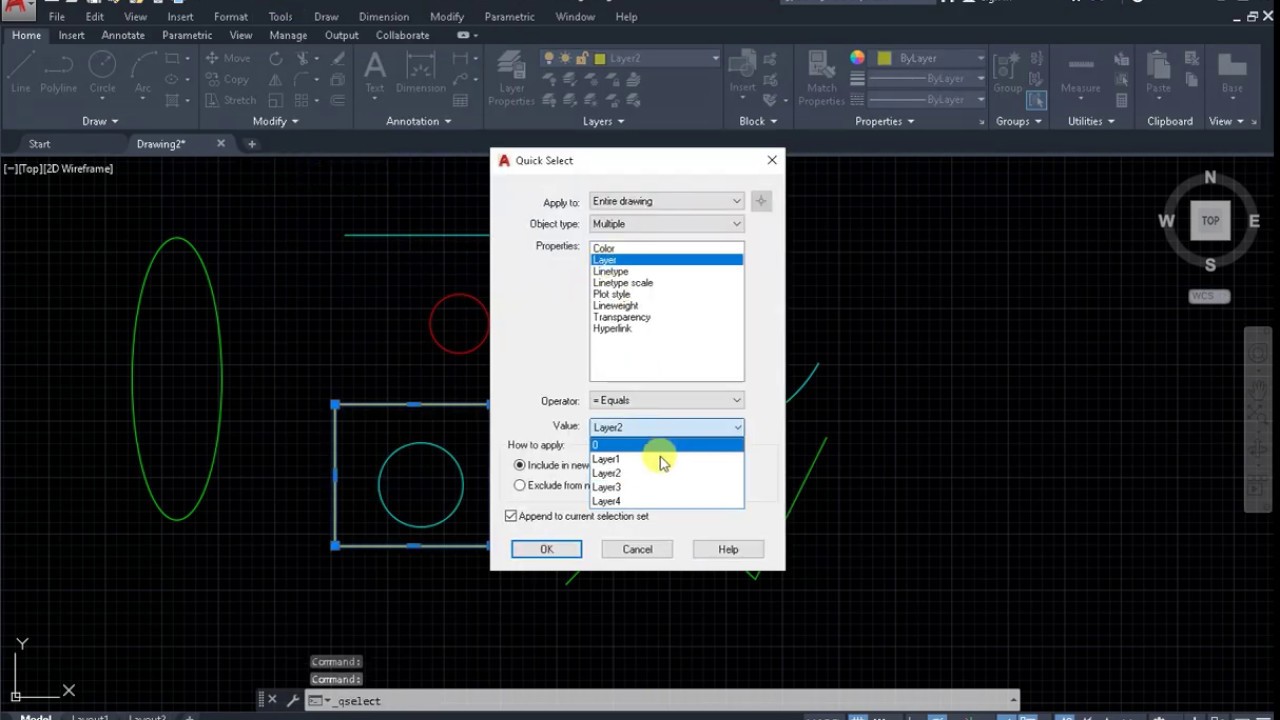Click the ViewCube TOP face

tap(1210, 221)
